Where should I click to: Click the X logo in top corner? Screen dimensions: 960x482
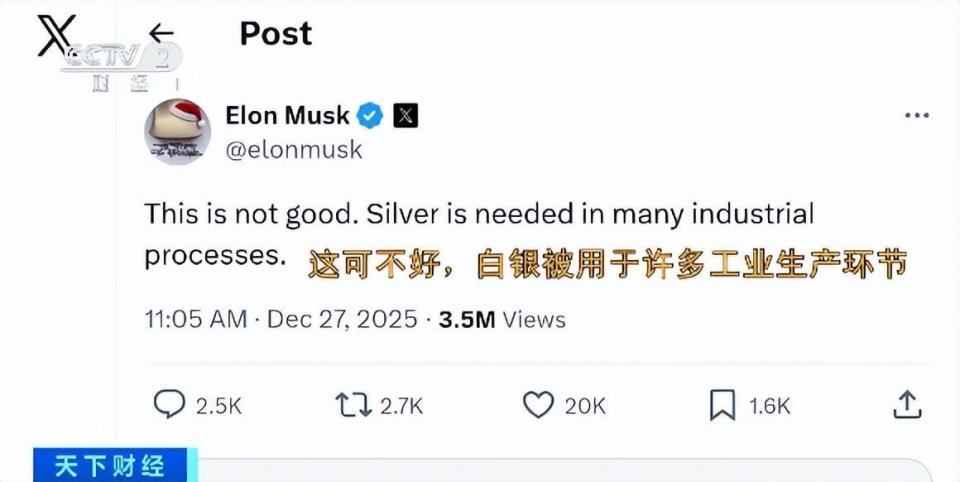coord(56,35)
